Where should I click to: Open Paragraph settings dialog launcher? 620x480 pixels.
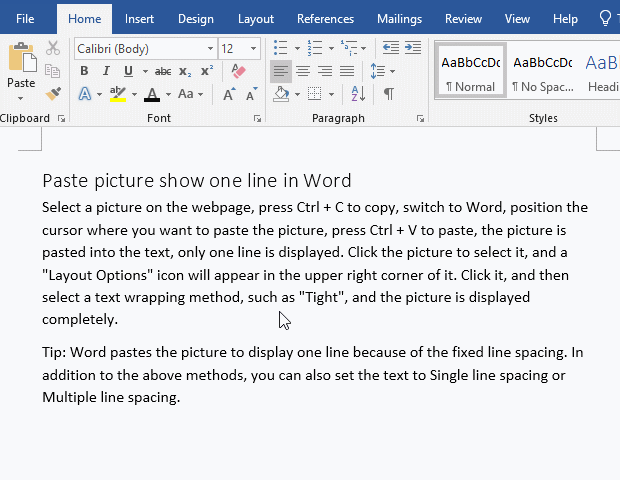point(420,118)
